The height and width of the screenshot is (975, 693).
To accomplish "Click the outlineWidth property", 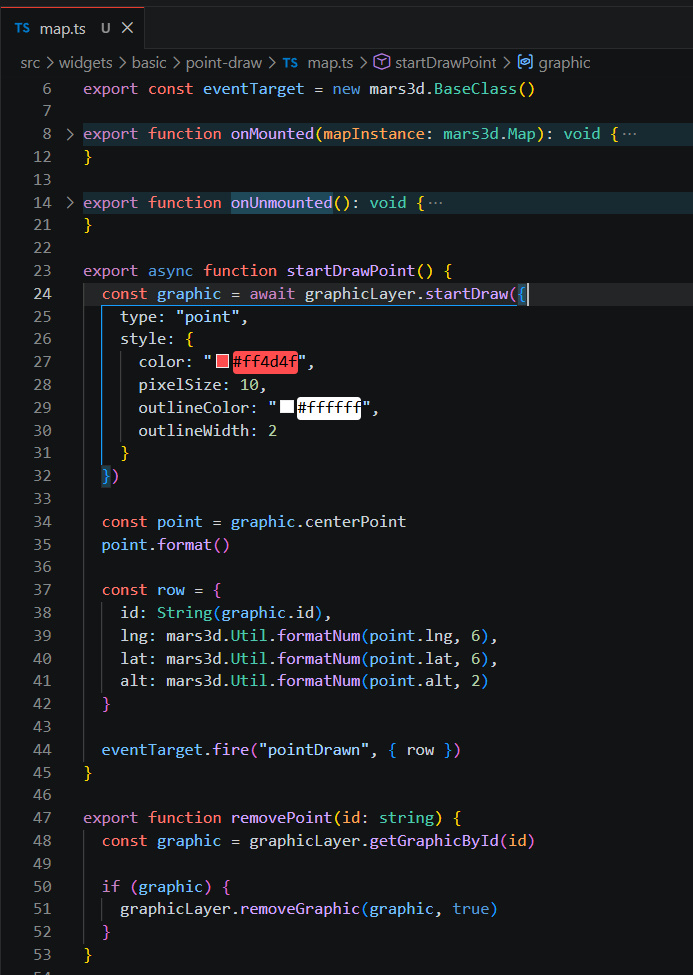I will pos(194,430).
